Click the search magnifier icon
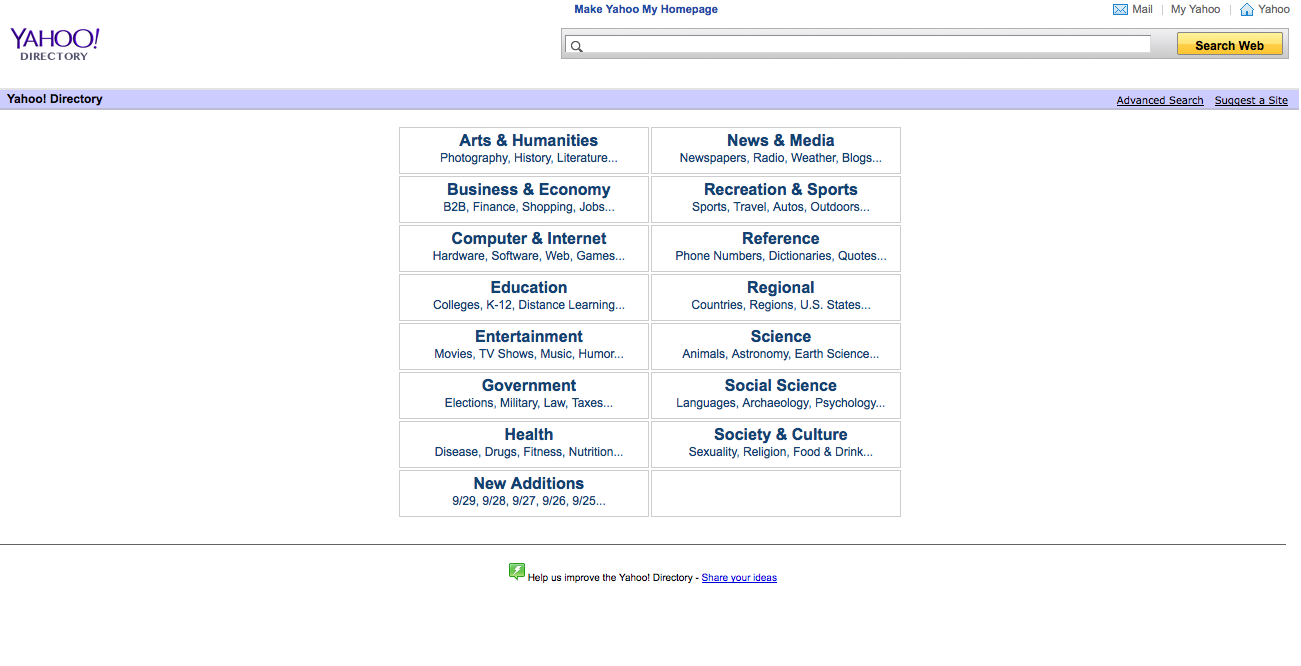Image resolution: width=1301 pixels, height=666 pixels. coord(576,45)
